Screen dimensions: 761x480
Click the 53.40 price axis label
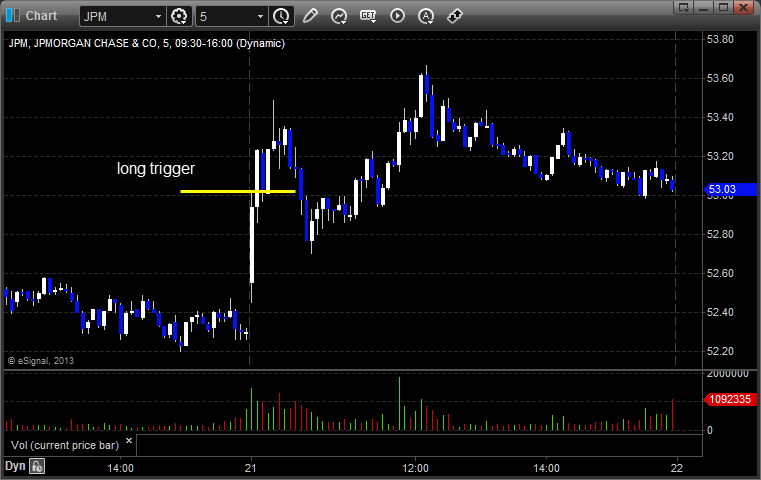click(720, 117)
